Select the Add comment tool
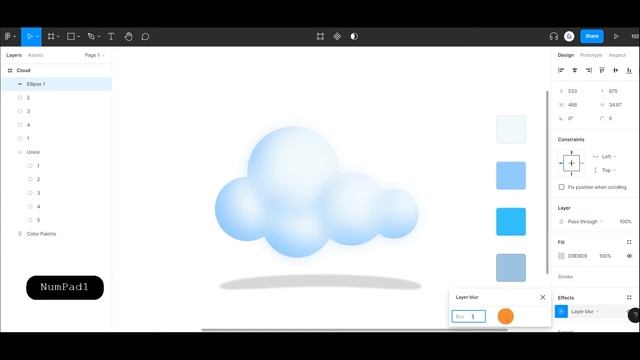This screenshot has width=640, height=360. pos(145,36)
